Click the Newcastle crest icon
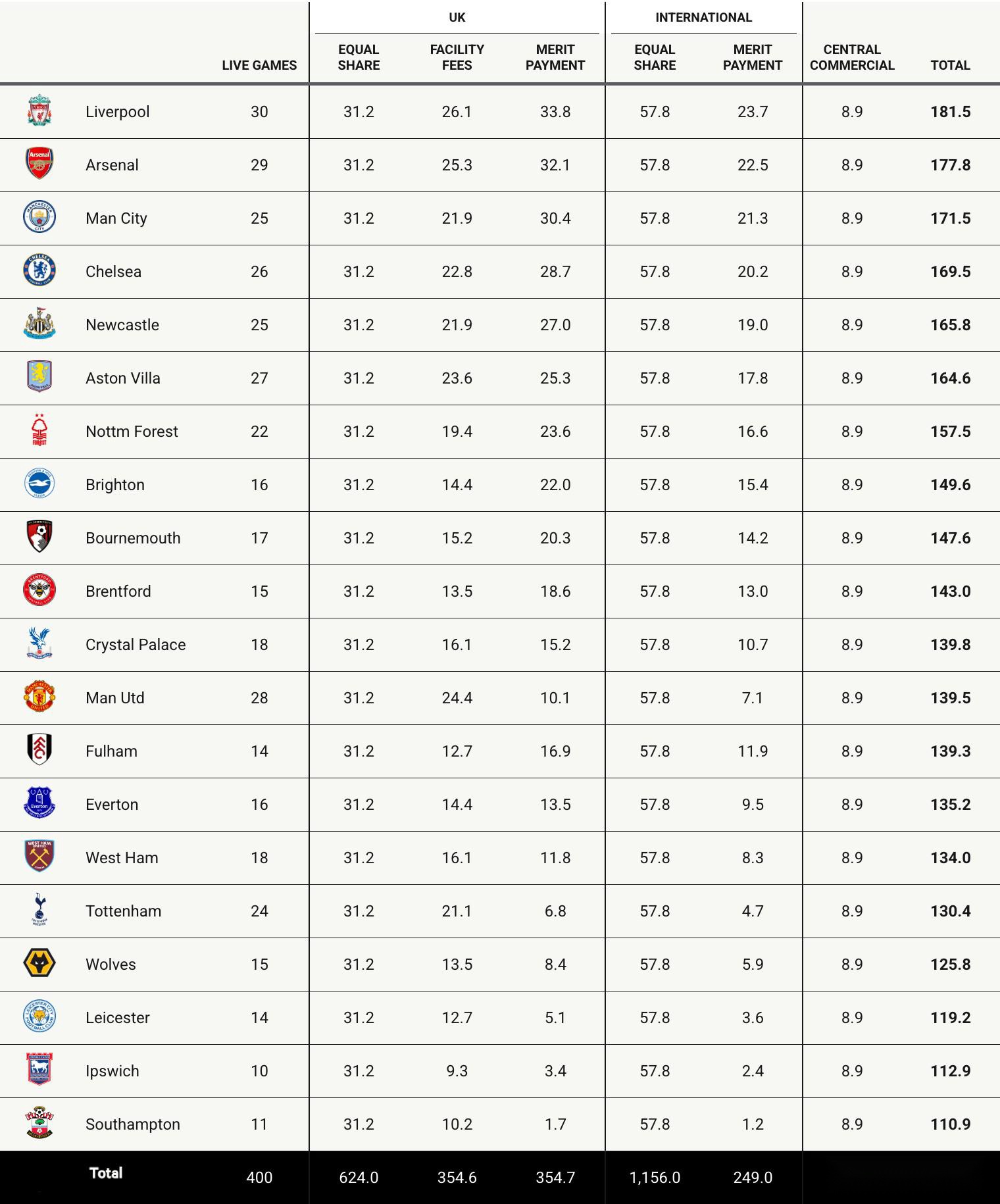This screenshot has width=1000, height=1204. coord(39,324)
